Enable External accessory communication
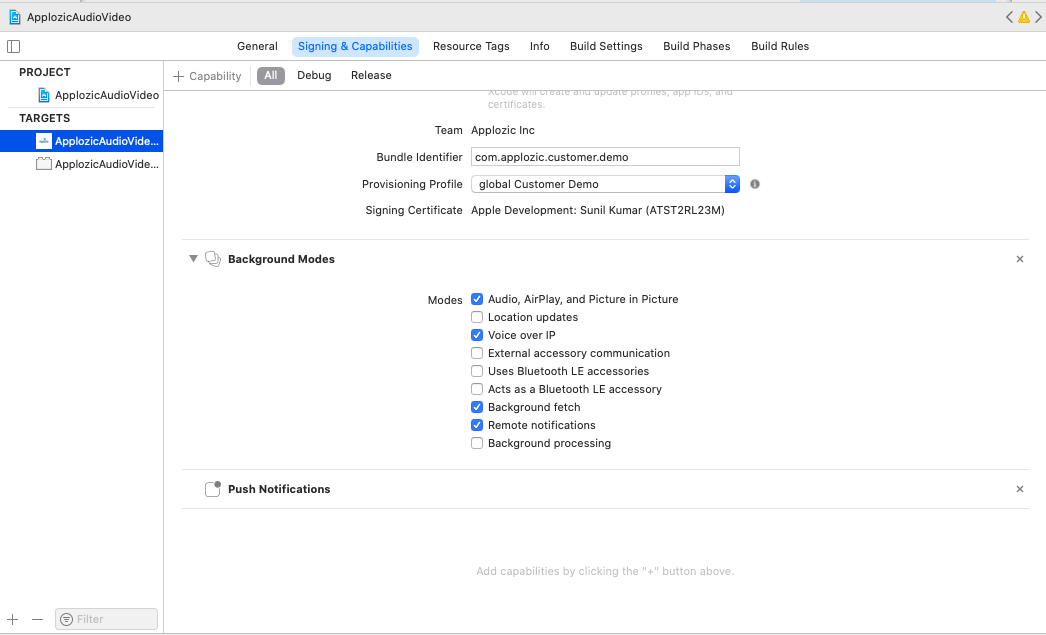Viewport: 1046px width, 635px height. coord(477,353)
